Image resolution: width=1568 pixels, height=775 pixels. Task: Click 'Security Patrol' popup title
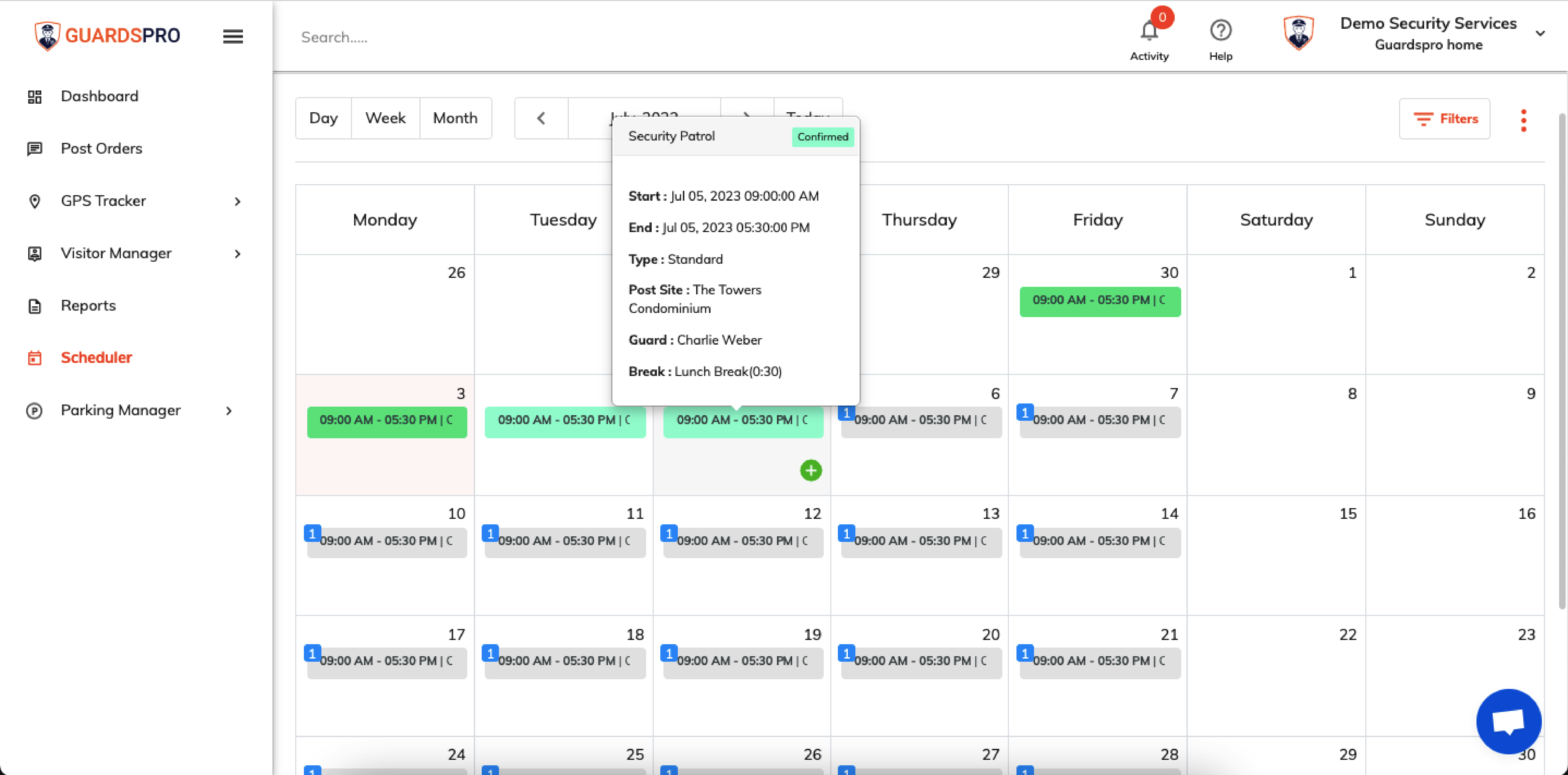tap(671, 136)
